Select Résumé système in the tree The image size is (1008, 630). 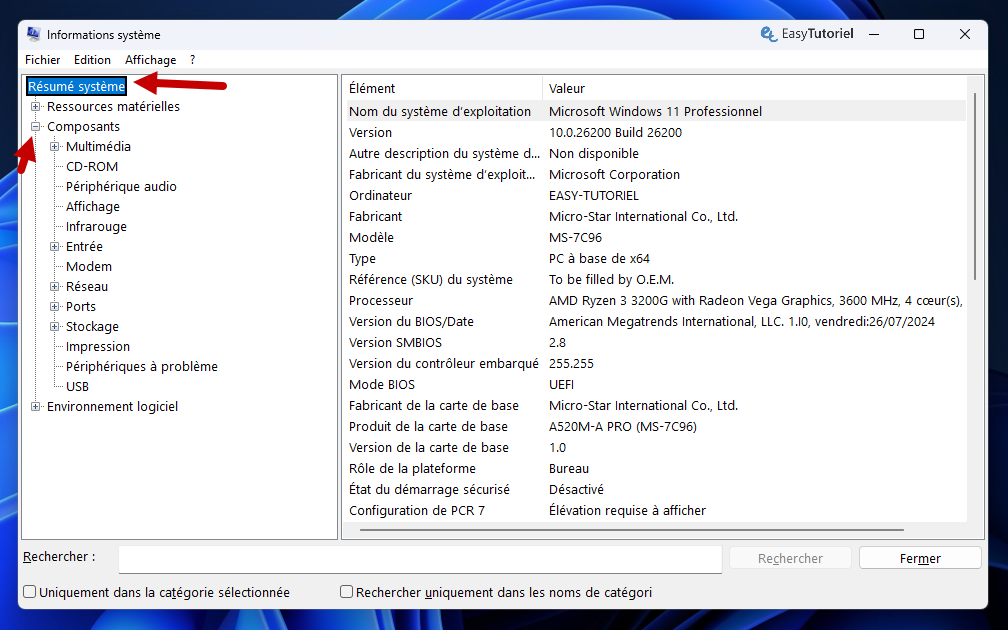[76, 86]
